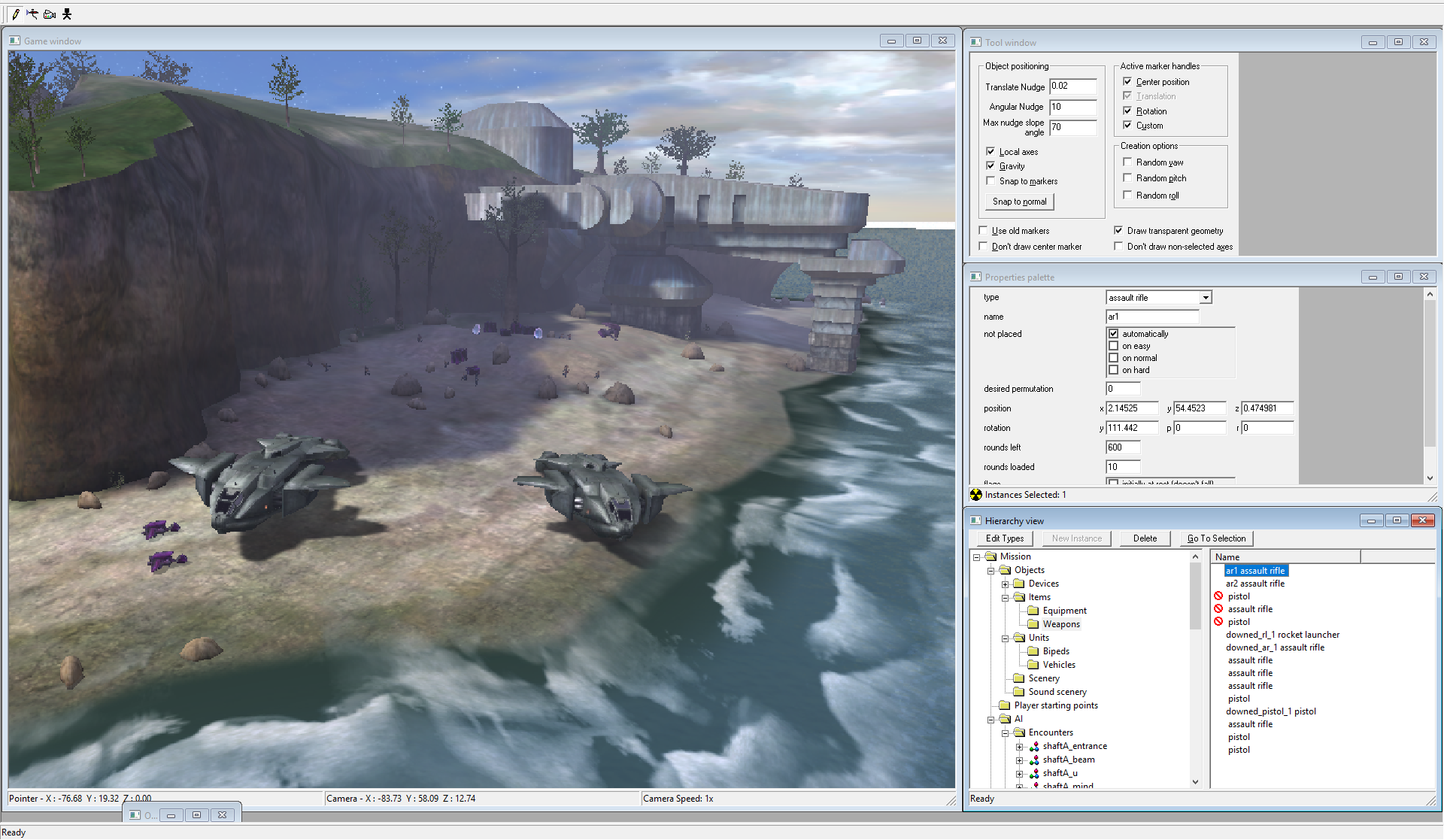1444x840 pixels.
Task: Select Player starting points in tree
Action: coord(1055,705)
